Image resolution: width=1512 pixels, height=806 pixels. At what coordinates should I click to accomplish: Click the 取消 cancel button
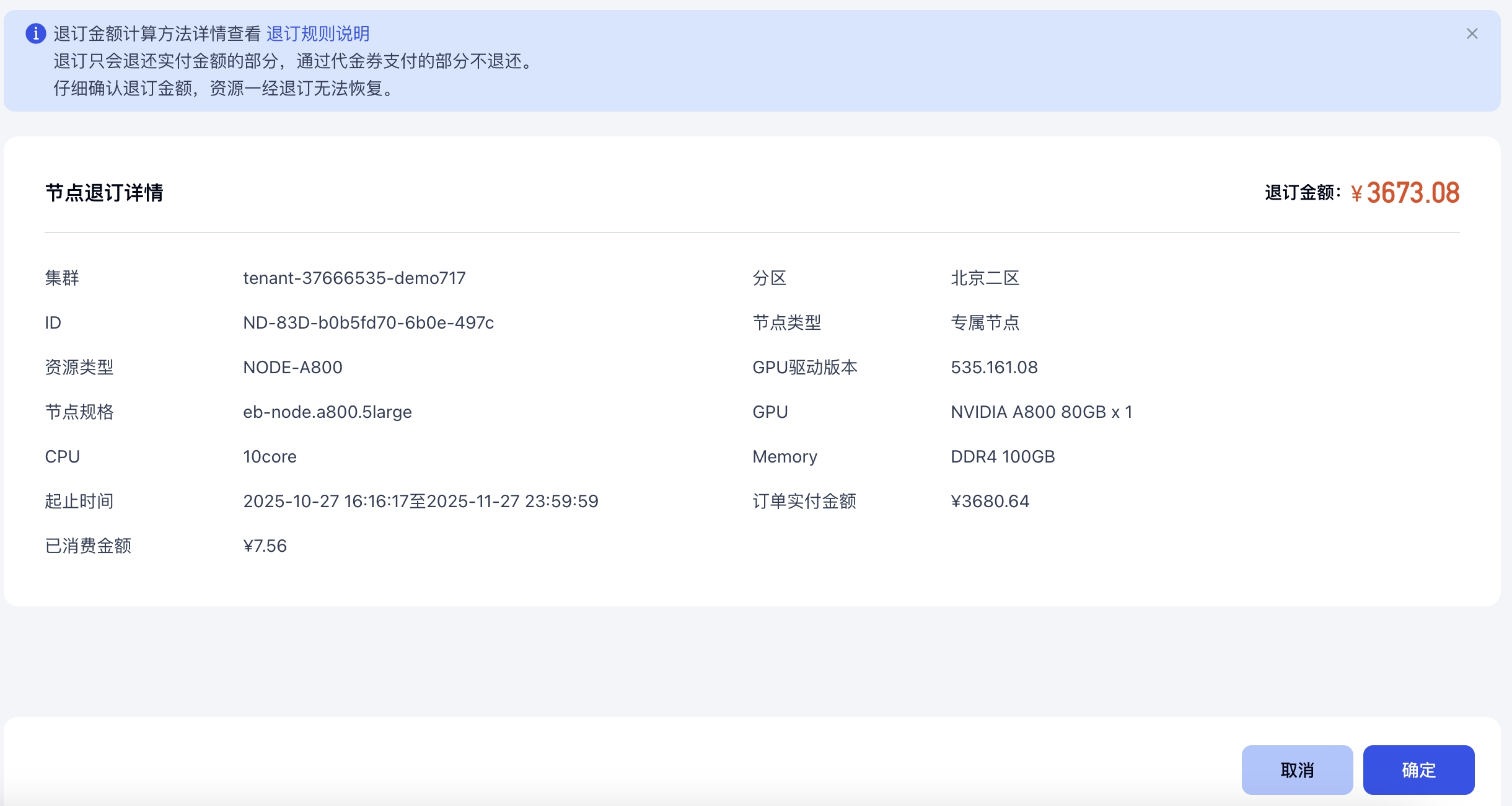(x=1296, y=769)
